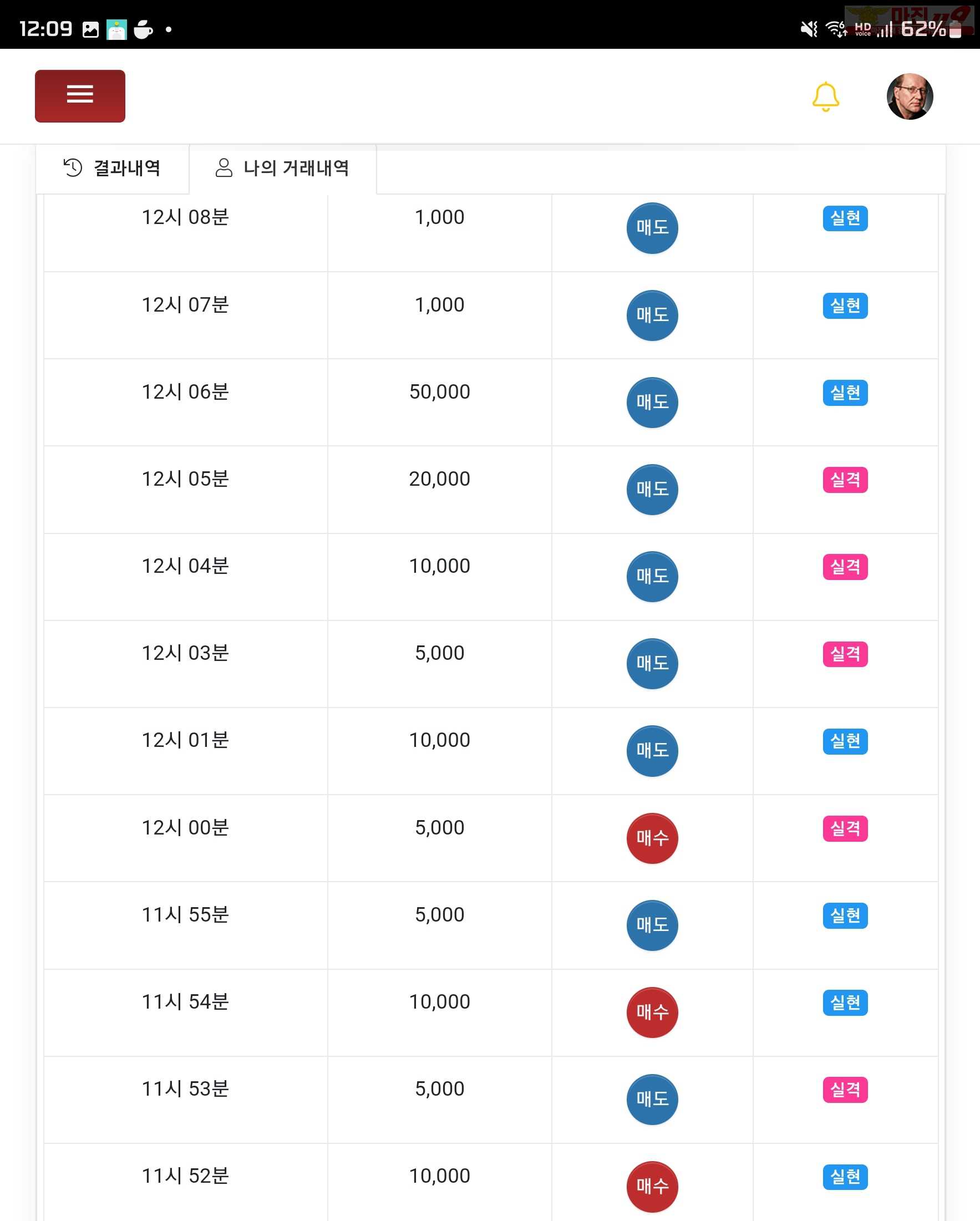Tap the 실격 badge for 12시 05분
This screenshot has width=980, height=1221.
(x=845, y=480)
